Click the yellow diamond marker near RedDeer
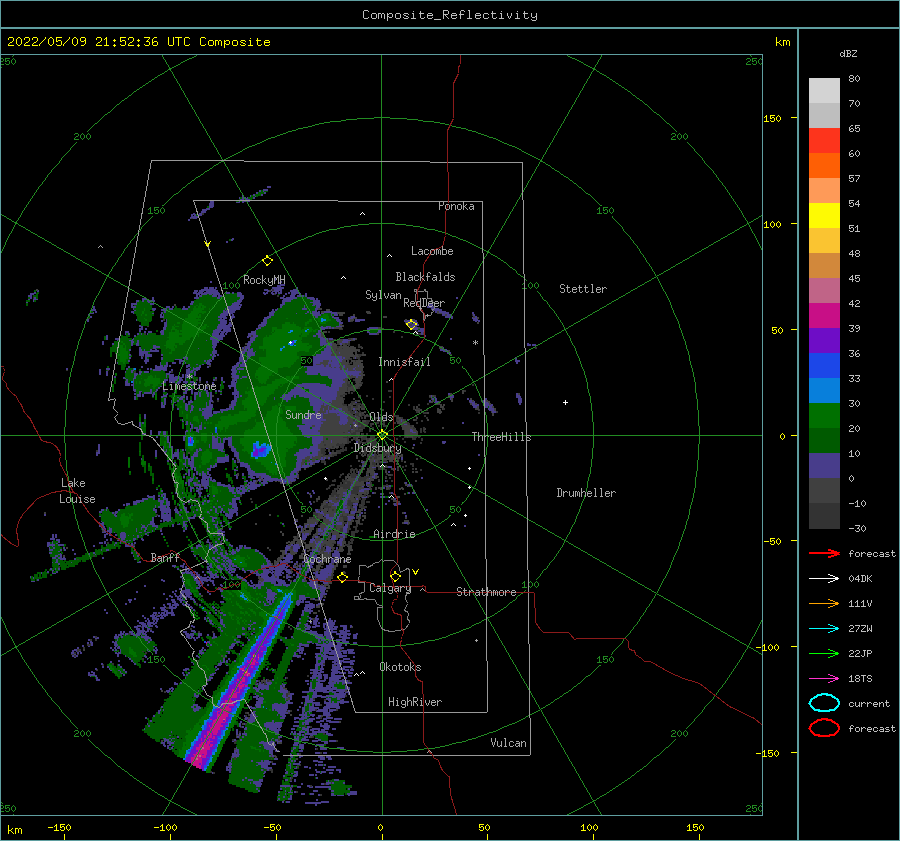The image size is (900, 841). click(x=412, y=325)
